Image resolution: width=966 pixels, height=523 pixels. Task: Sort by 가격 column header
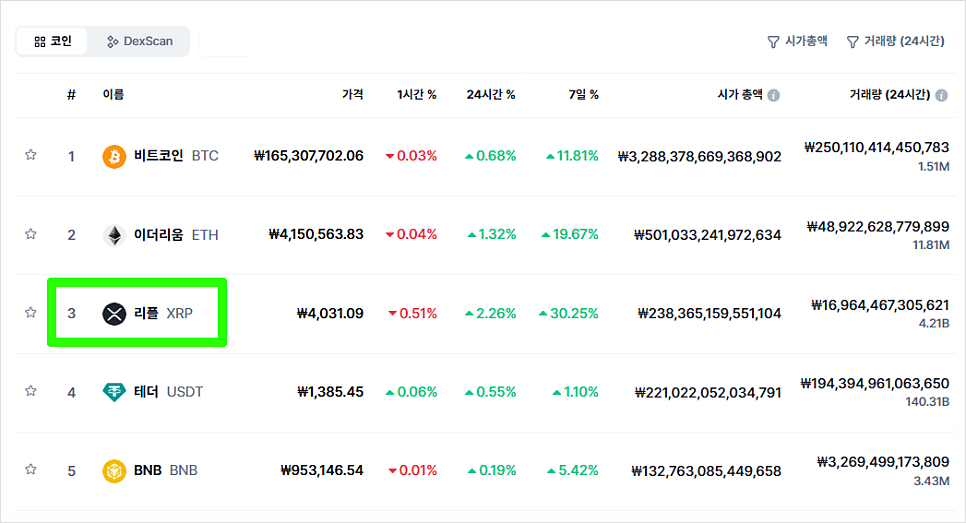[x=352, y=94]
